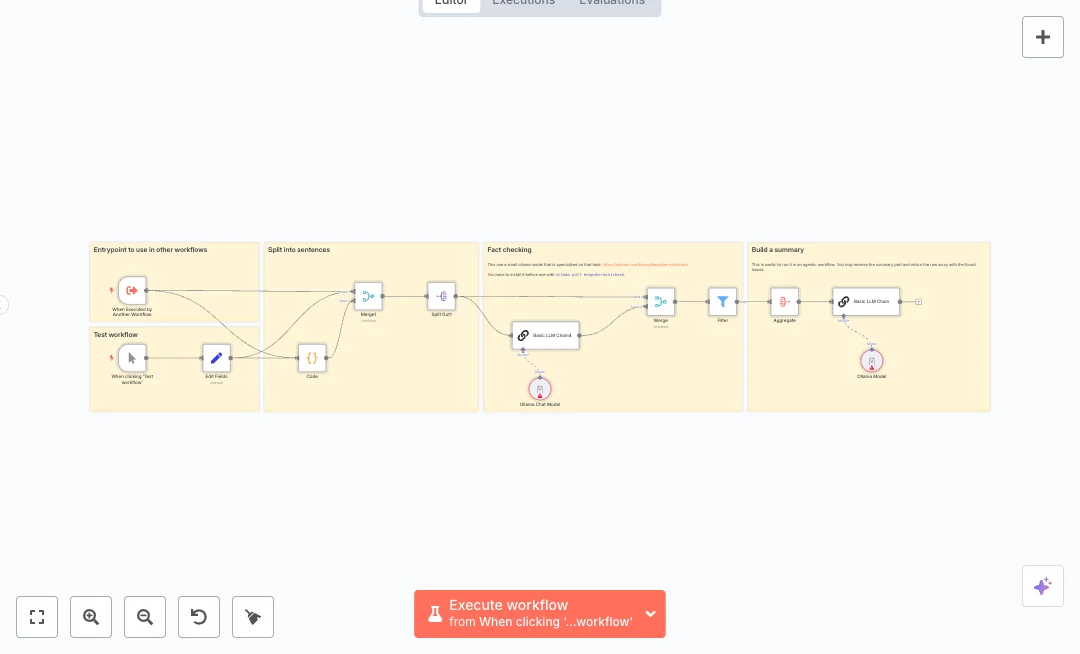This screenshot has height=654, width=1080.
Task: Click the Ollama Model node in summary section
Action: [871, 360]
